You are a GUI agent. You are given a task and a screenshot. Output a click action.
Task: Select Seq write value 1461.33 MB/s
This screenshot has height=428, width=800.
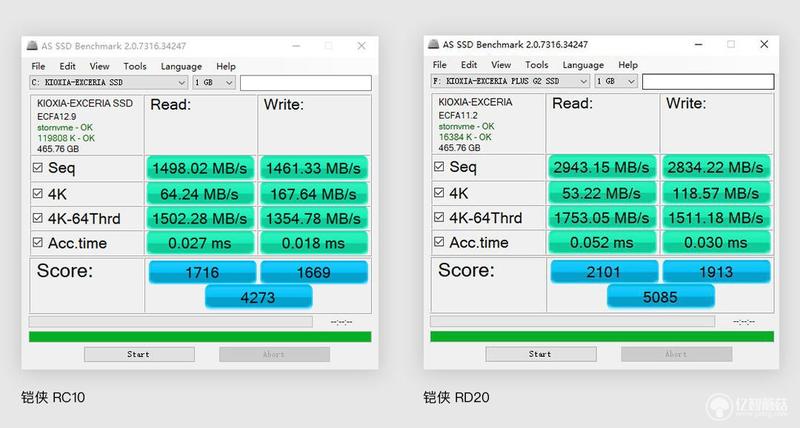(x=314, y=168)
